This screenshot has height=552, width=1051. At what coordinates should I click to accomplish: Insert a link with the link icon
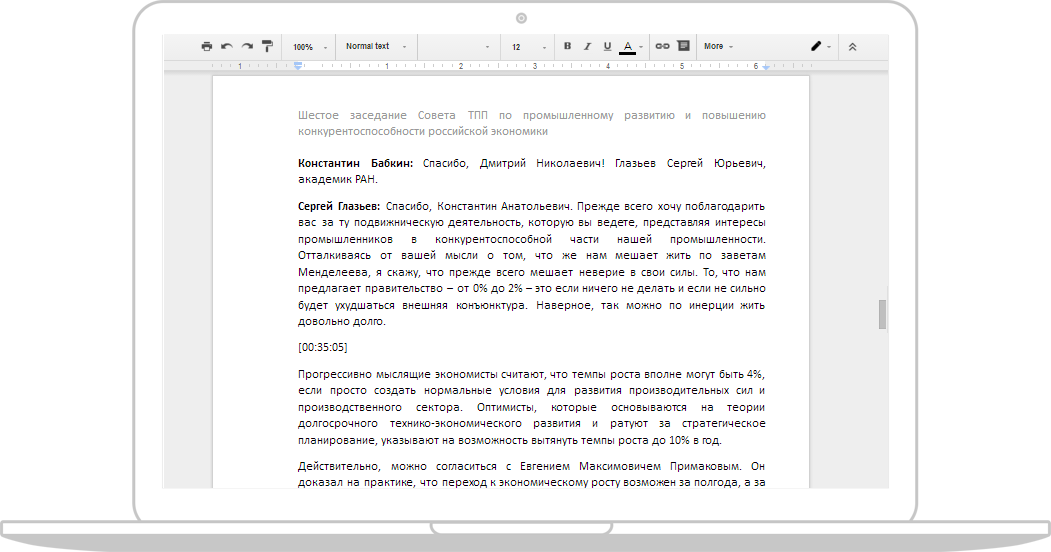point(662,46)
